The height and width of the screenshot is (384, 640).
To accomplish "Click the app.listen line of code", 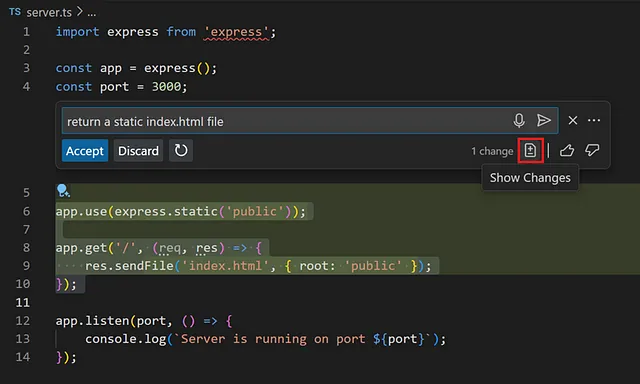I will 144,321.
